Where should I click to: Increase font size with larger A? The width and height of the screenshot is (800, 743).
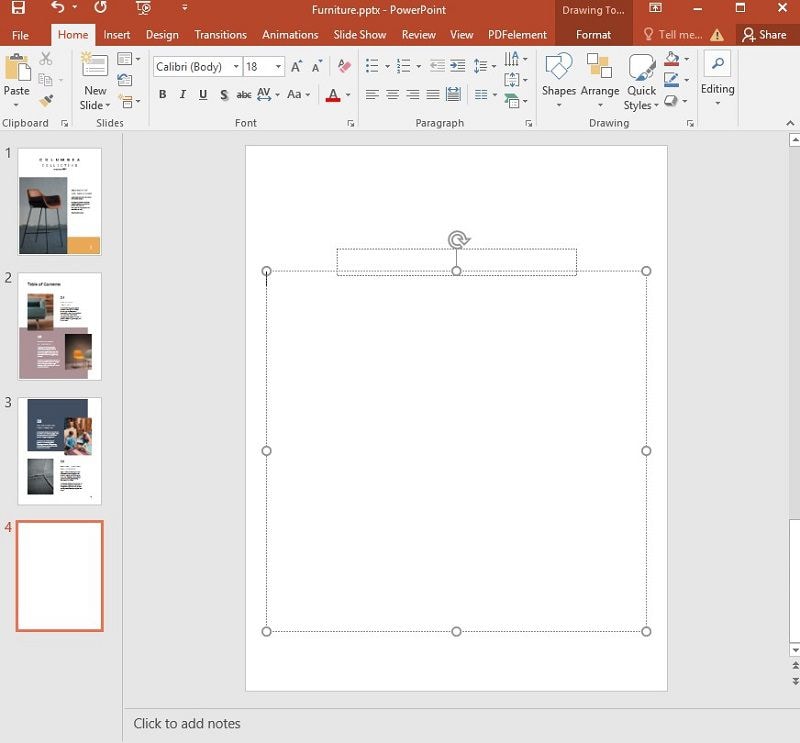(296, 66)
